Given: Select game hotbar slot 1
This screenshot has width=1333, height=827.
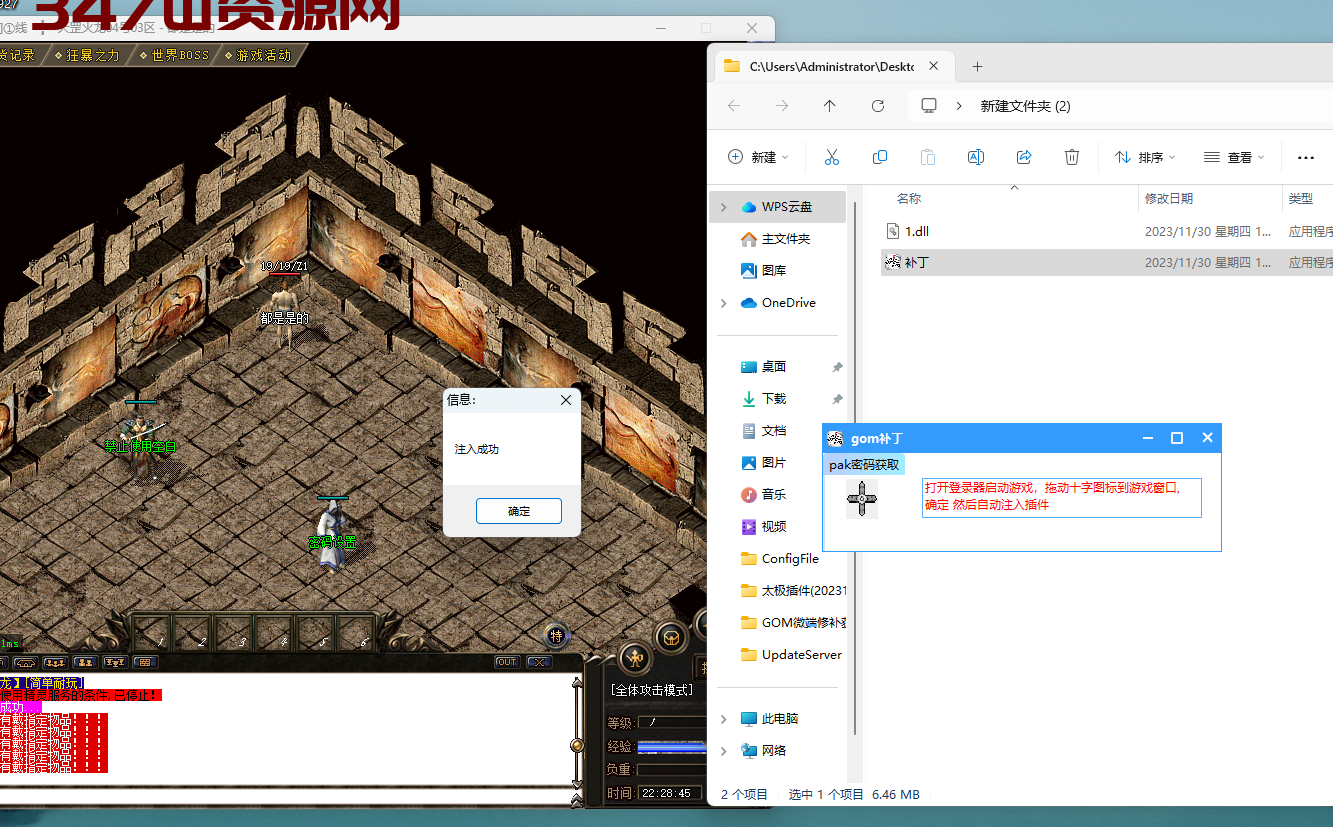Looking at the screenshot, I should coord(152,633).
